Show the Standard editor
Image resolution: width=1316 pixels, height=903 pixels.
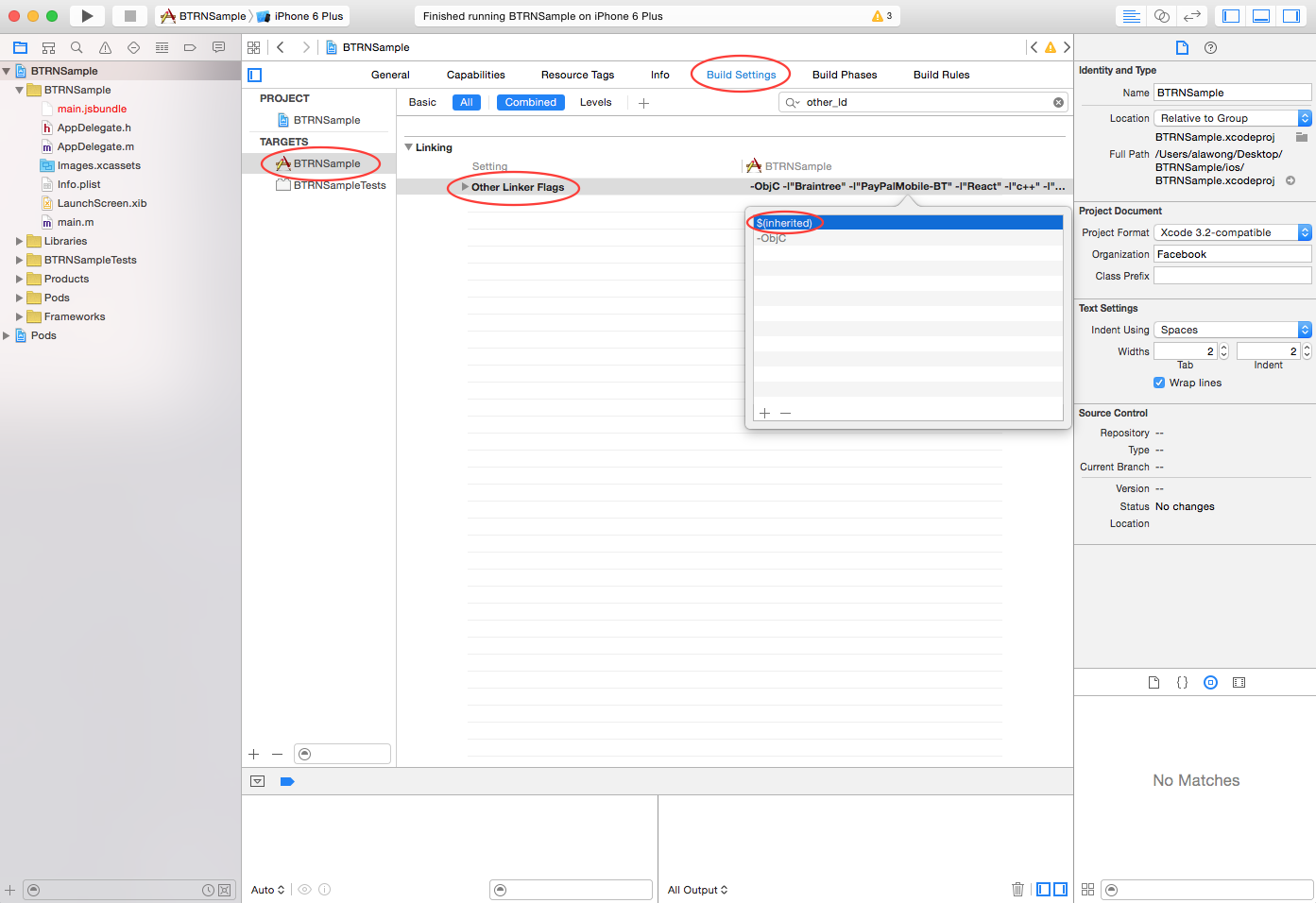[x=1131, y=16]
